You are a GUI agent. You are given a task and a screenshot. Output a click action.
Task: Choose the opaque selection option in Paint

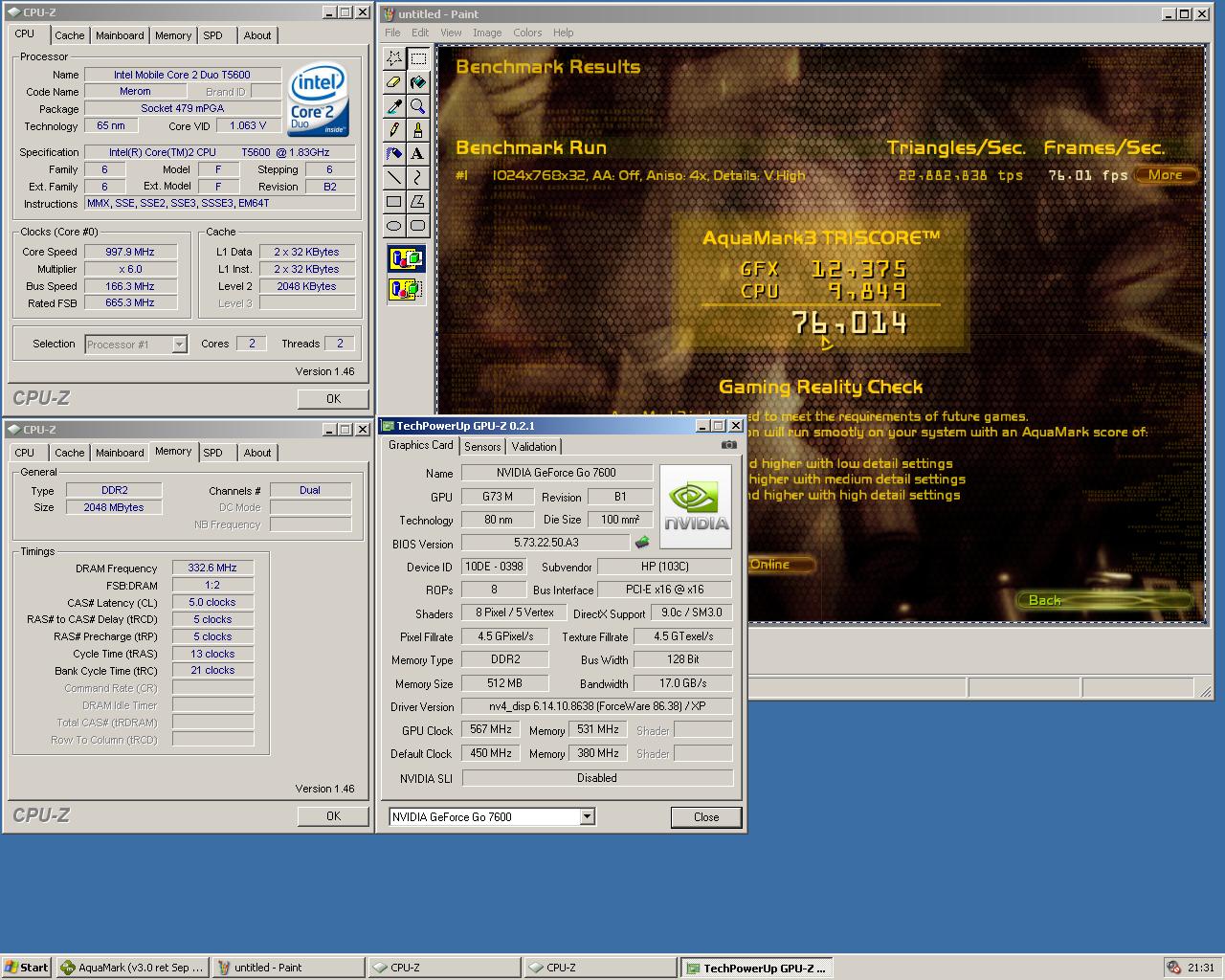point(406,258)
